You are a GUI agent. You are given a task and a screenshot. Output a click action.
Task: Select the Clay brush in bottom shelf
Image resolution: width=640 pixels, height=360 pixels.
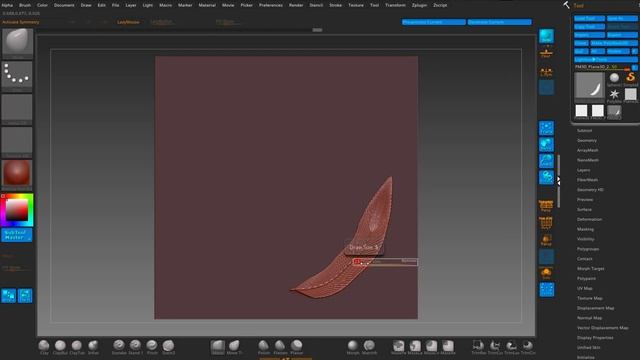point(44,346)
